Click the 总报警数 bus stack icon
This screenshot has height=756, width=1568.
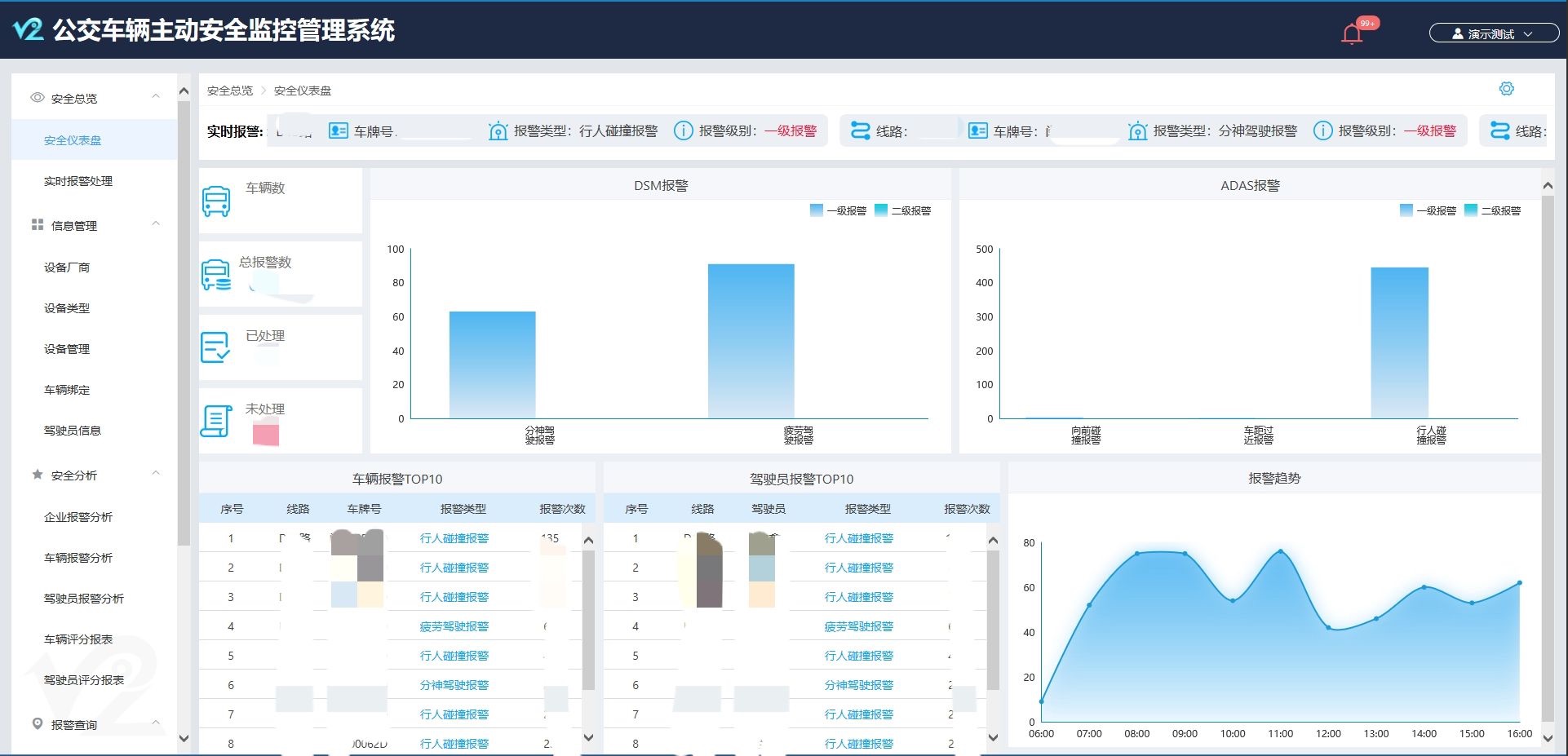[x=216, y=275]
